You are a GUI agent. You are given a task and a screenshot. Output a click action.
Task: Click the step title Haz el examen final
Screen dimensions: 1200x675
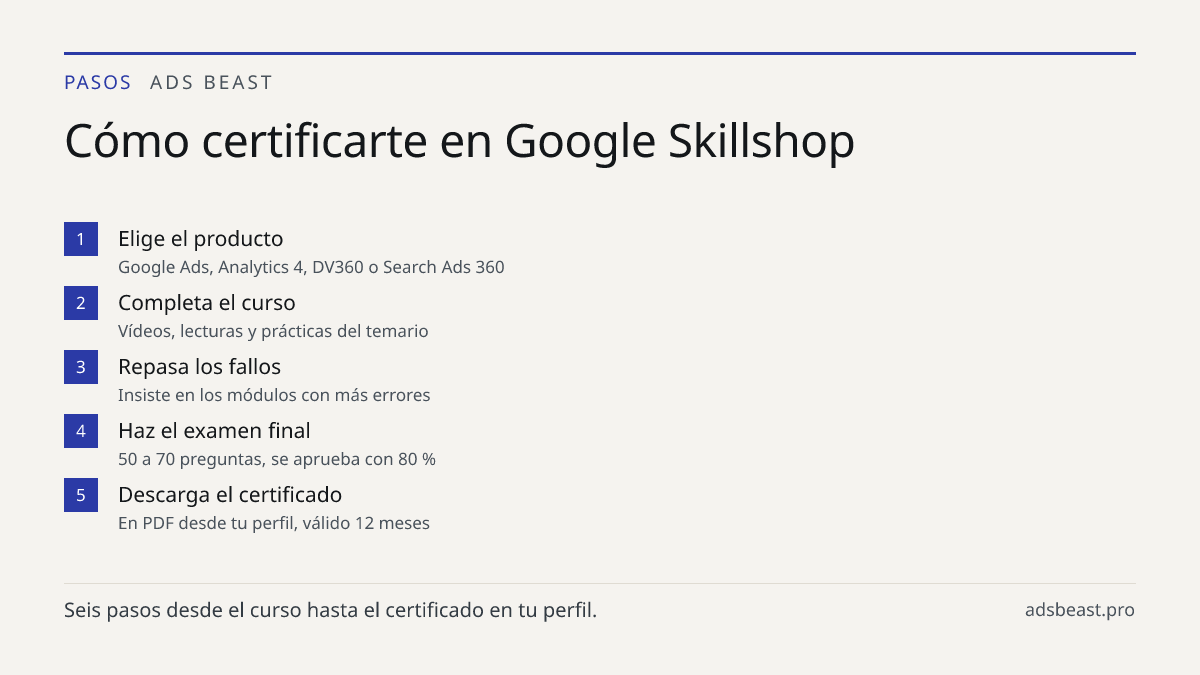coord(214,431)
